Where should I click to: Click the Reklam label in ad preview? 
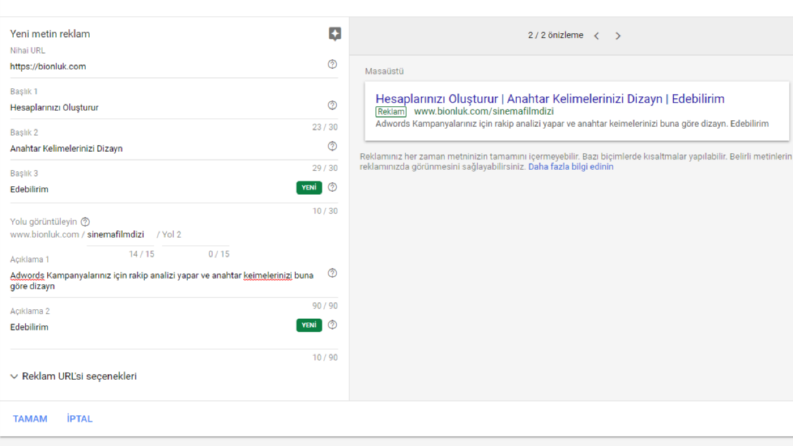pos(391,112)
